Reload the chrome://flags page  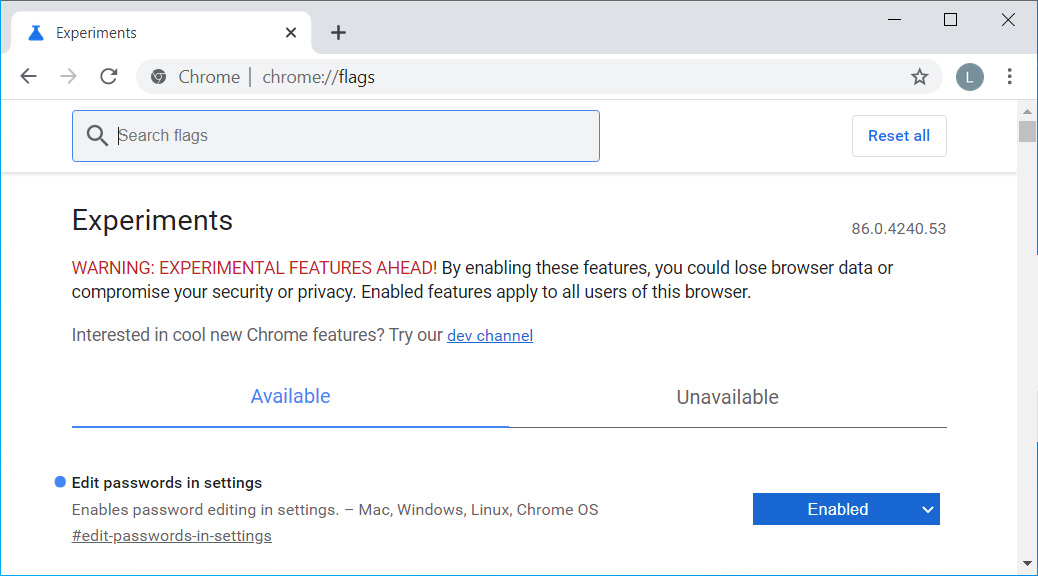[109, 77]
